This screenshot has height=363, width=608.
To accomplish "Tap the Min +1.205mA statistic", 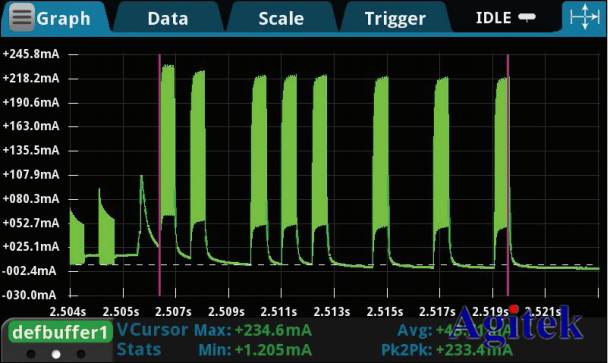I will [255, 350].
